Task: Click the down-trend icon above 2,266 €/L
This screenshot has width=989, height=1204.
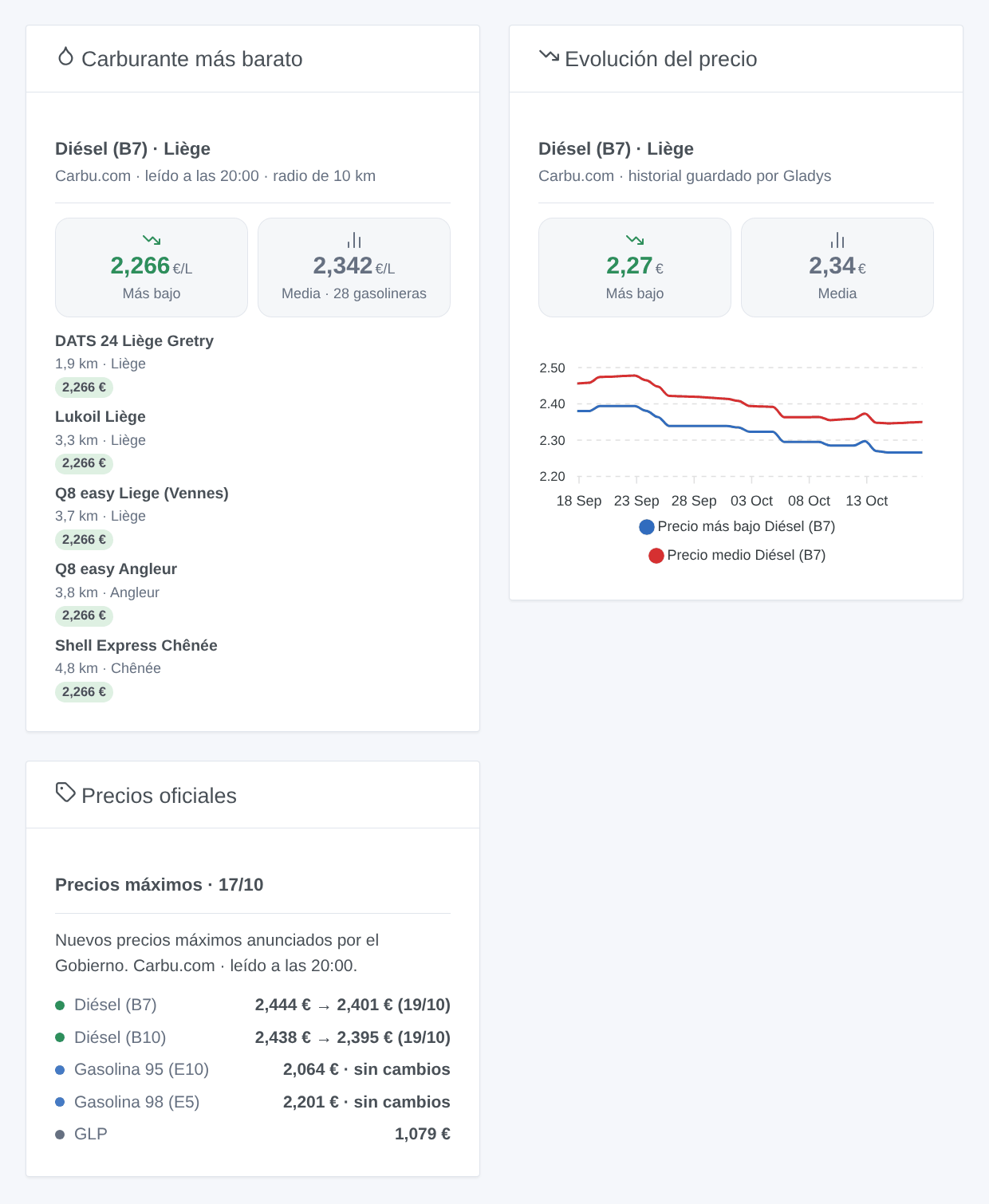Action: (x=152, y=240)
